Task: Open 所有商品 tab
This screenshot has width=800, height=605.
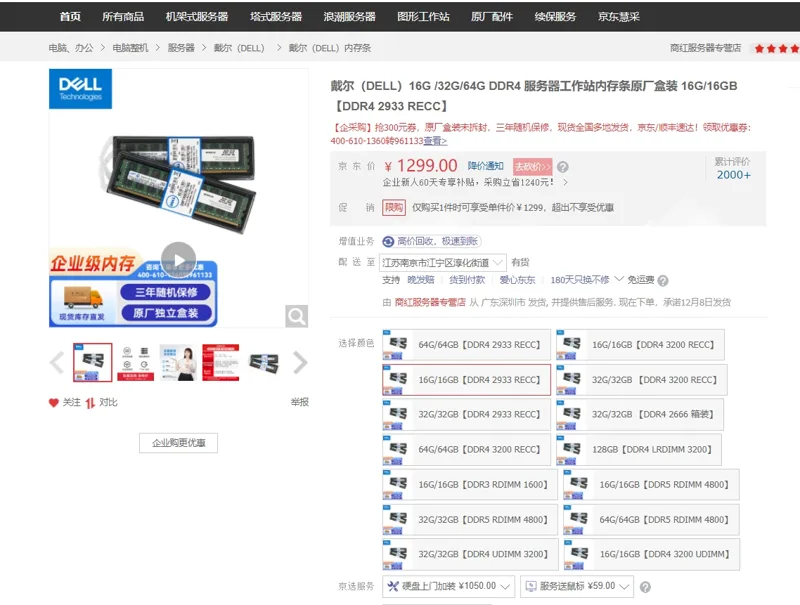Action: click(123, 16)
